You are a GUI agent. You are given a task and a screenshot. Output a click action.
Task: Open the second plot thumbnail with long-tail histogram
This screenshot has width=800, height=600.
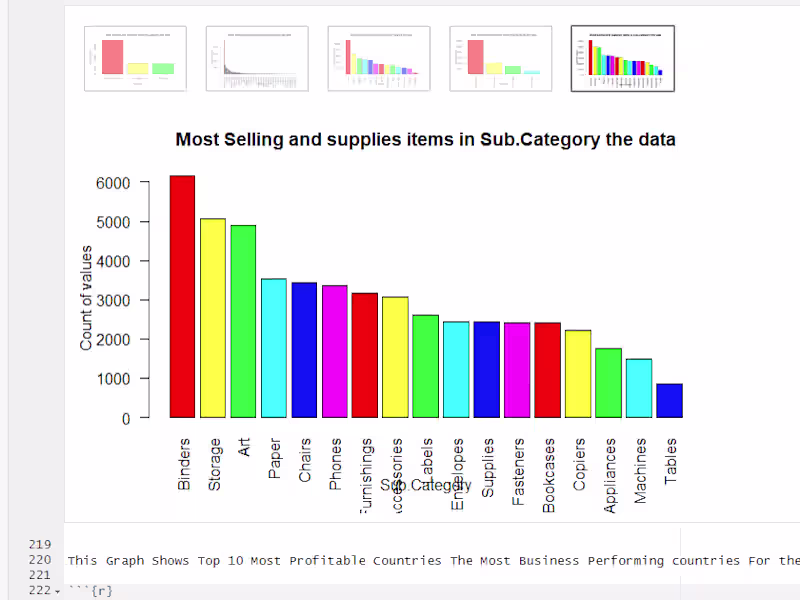pos(257,59)
